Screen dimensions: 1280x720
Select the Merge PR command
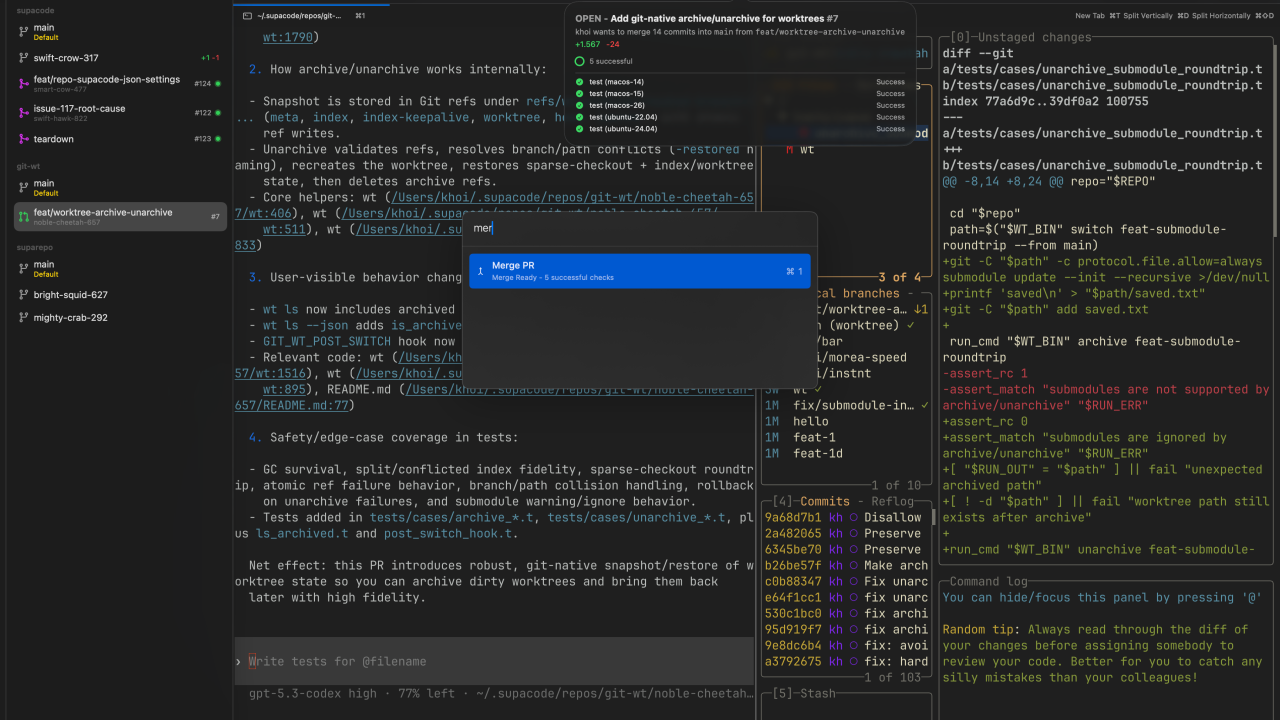[x=640, y=270]
